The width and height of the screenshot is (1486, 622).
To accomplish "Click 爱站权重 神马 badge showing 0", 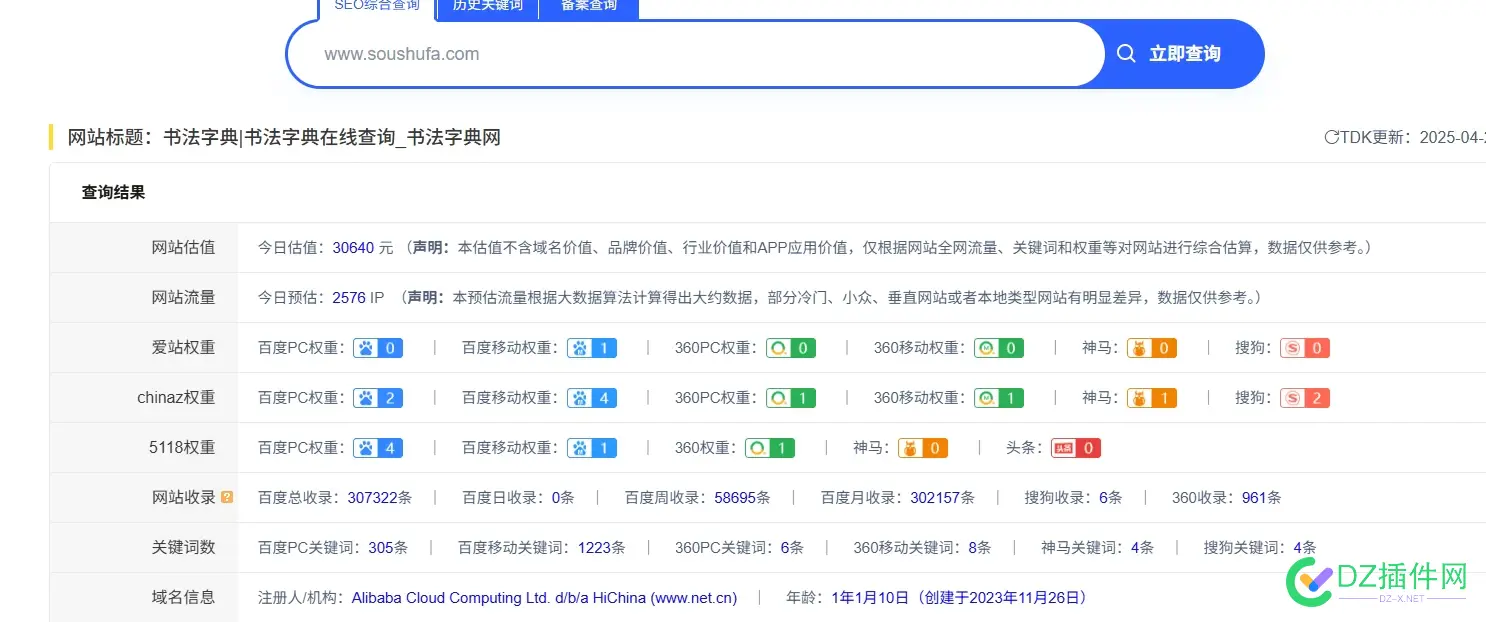I will pyautogui.click(x=1152, y=348).
